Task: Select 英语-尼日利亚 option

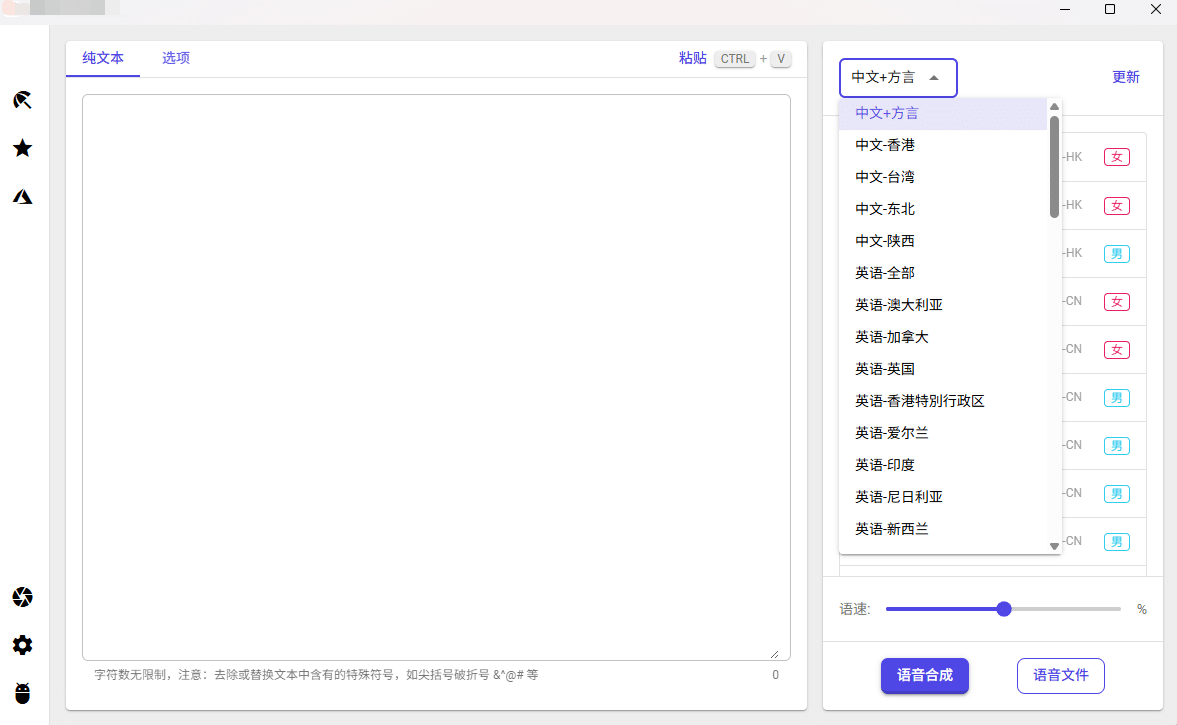Action: tap(943, 497)
